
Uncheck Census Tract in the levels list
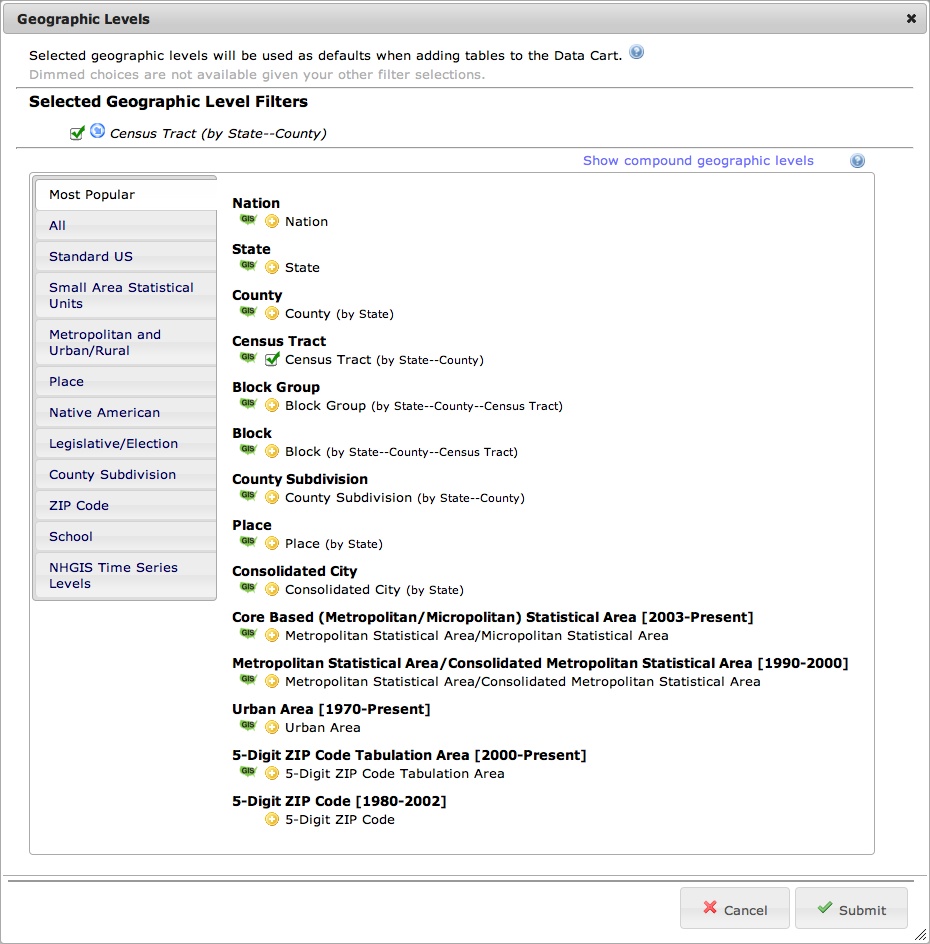pos(272,359)
